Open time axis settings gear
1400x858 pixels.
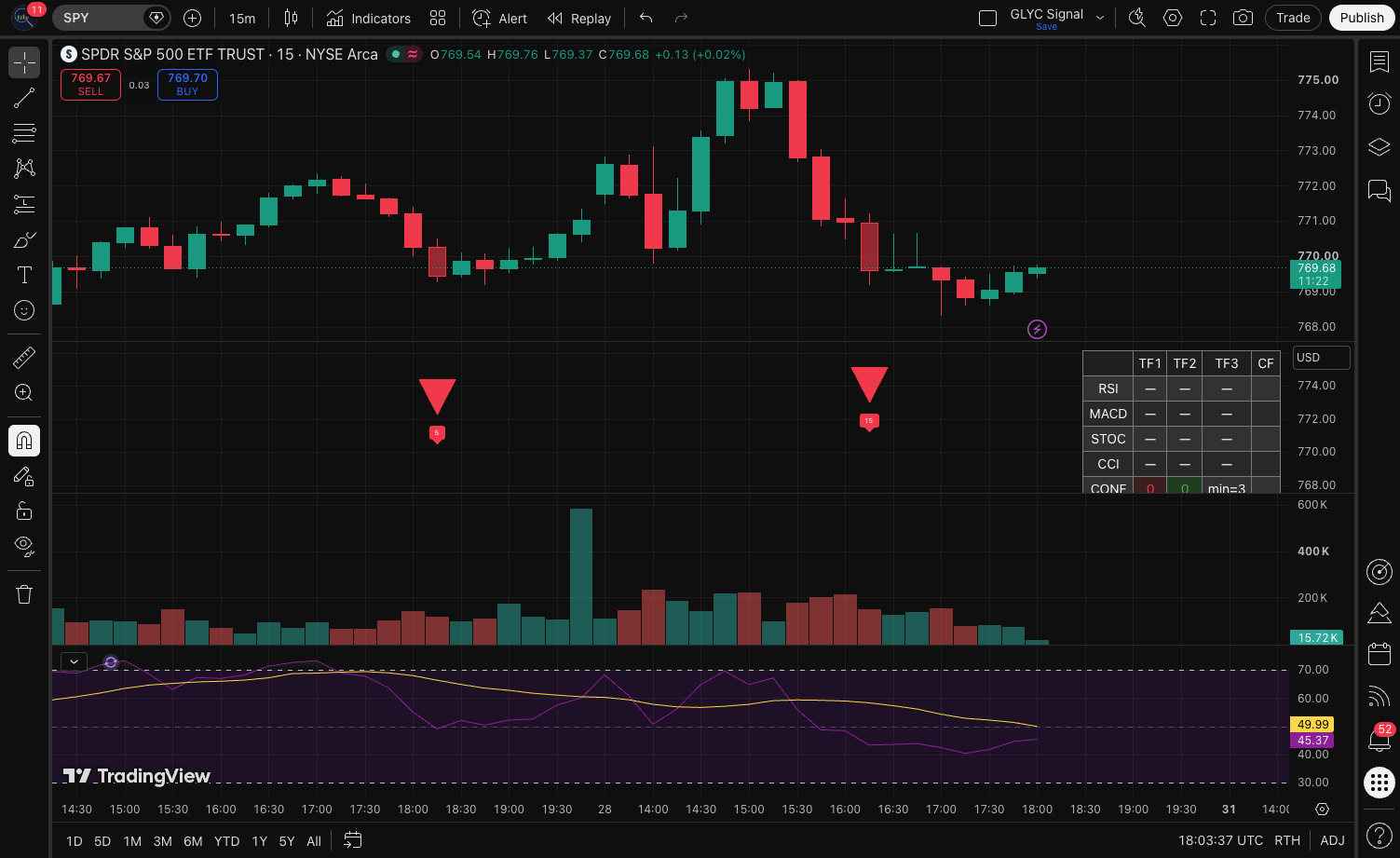point(1322,809)
